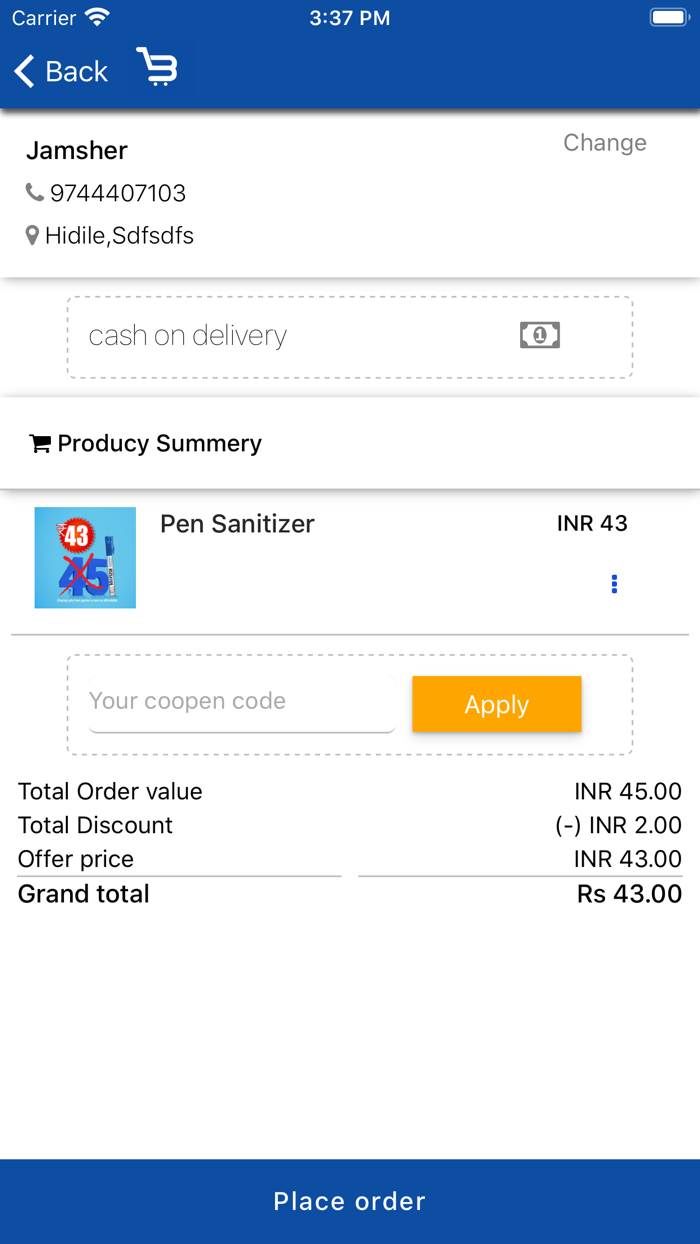Tap the Producy Summery section header
700x1244 pixels.
[x=159, y=444]
